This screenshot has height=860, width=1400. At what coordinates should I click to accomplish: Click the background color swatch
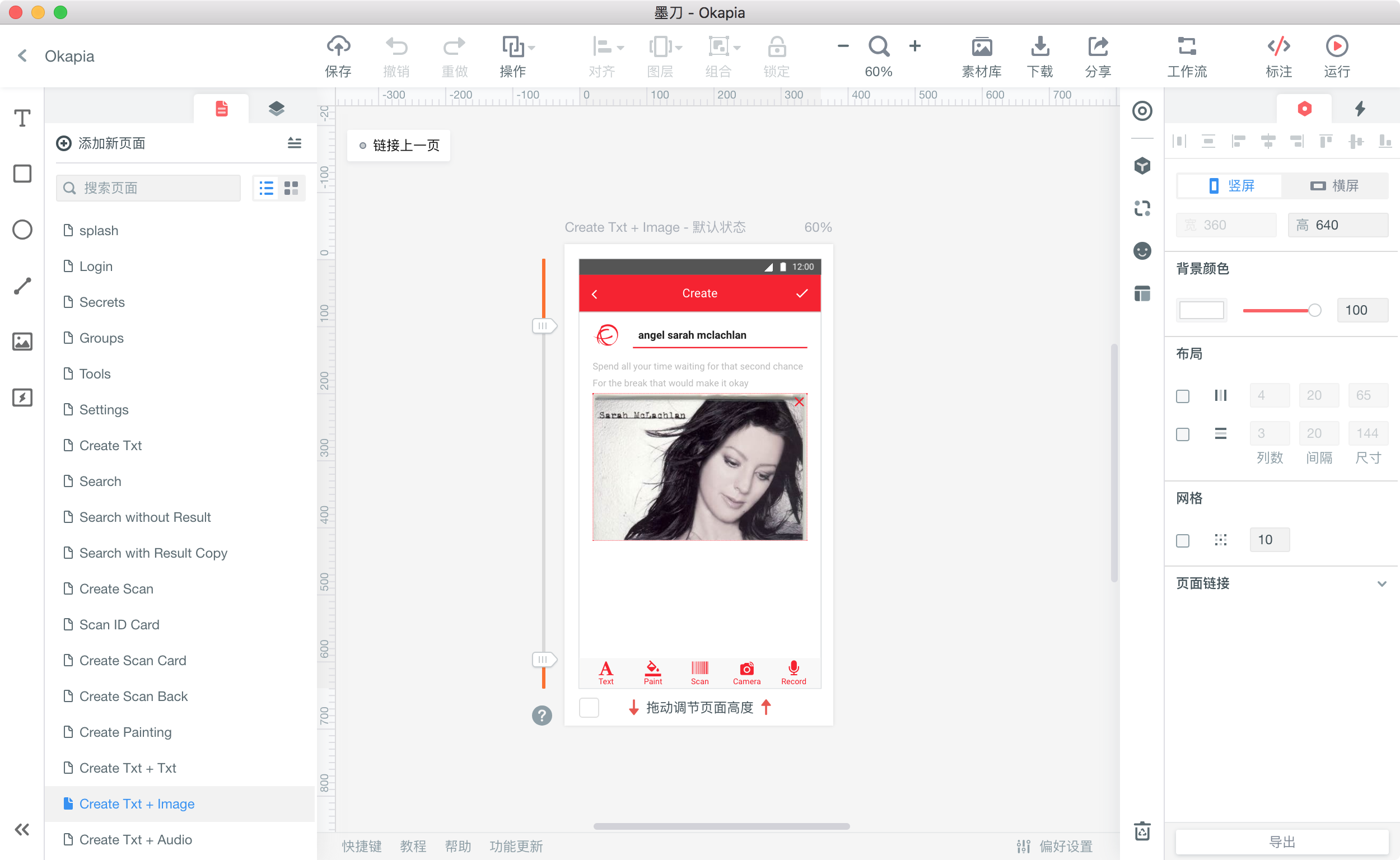click(x=1201, y=311)
